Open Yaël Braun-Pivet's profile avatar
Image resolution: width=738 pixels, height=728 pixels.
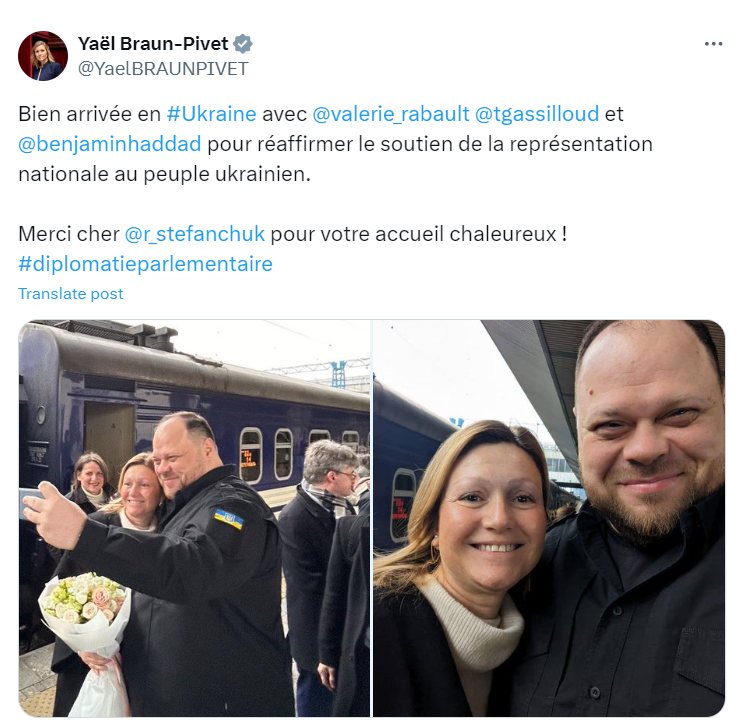(43, 56)
